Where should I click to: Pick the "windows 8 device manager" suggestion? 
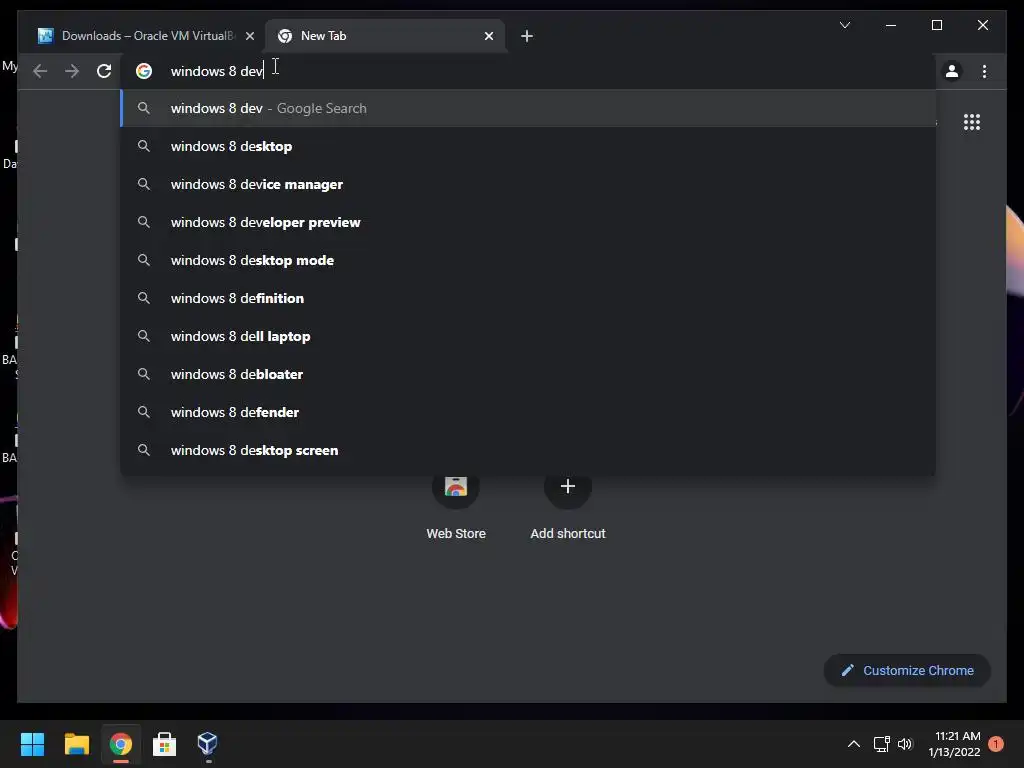click(x=528, y=184)
